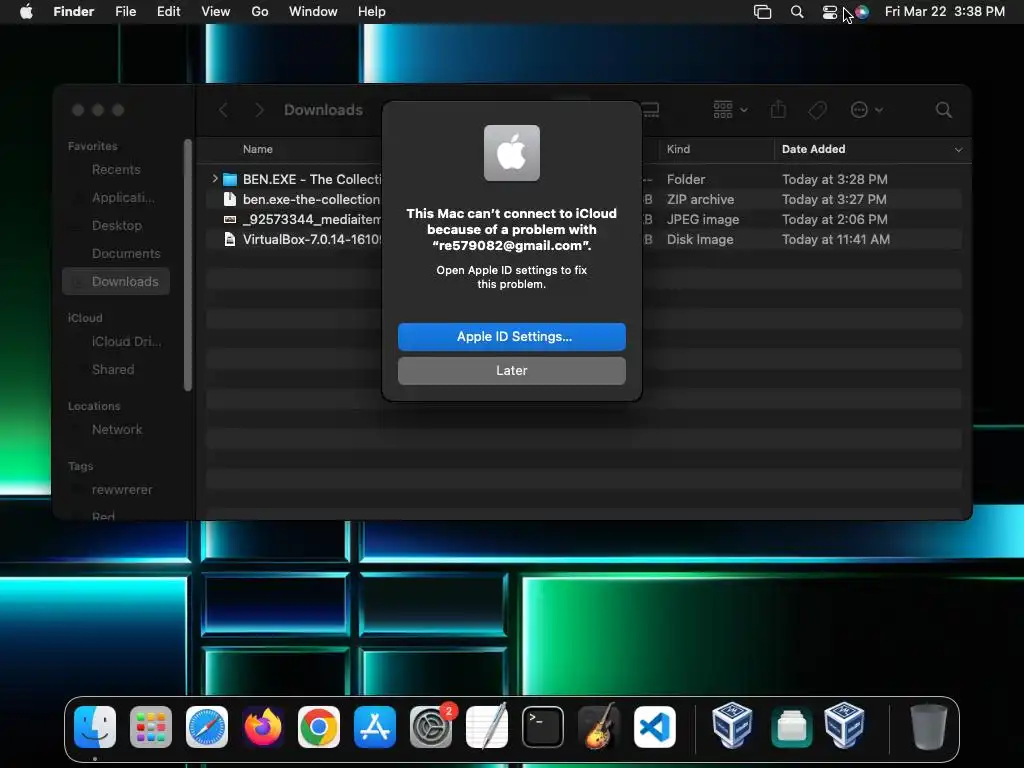Sort by the Name column header
The width and height of the screenshot is (1024, 768).
point(258,149)
